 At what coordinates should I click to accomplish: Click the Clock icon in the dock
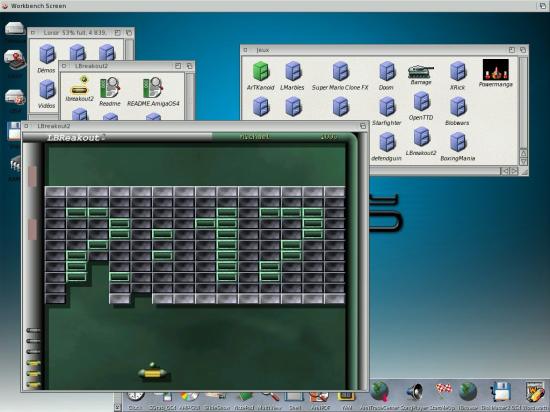tap(135, 397)
